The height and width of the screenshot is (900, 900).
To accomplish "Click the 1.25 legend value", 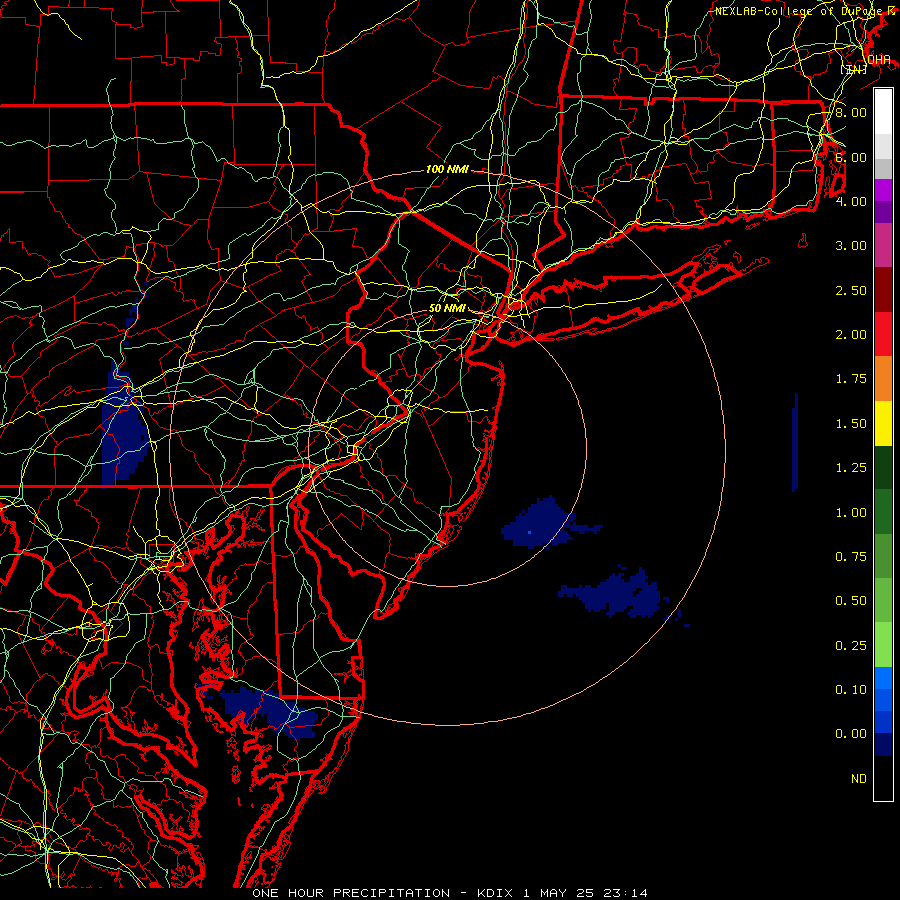I will click(850, 468).
